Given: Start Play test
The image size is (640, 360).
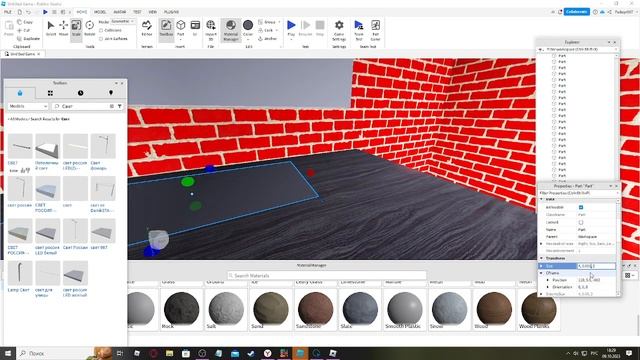Looking at the screenshot, I should [291, 29].
